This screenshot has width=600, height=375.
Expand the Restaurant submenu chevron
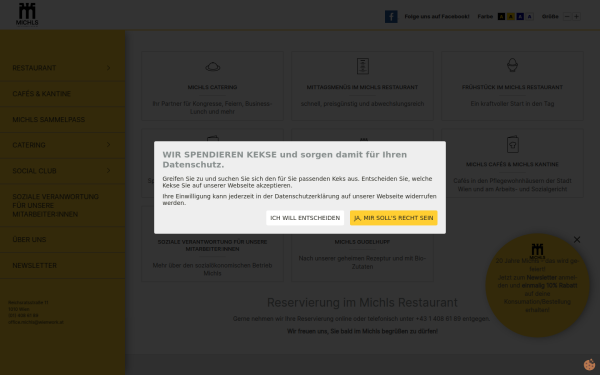[109, 68]
